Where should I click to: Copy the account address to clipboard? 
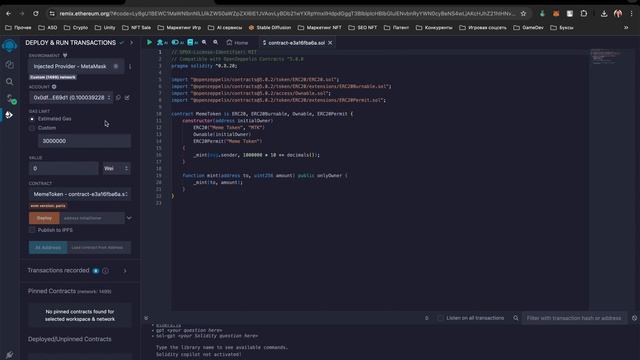pyautogui.click(x=118, y=98)
